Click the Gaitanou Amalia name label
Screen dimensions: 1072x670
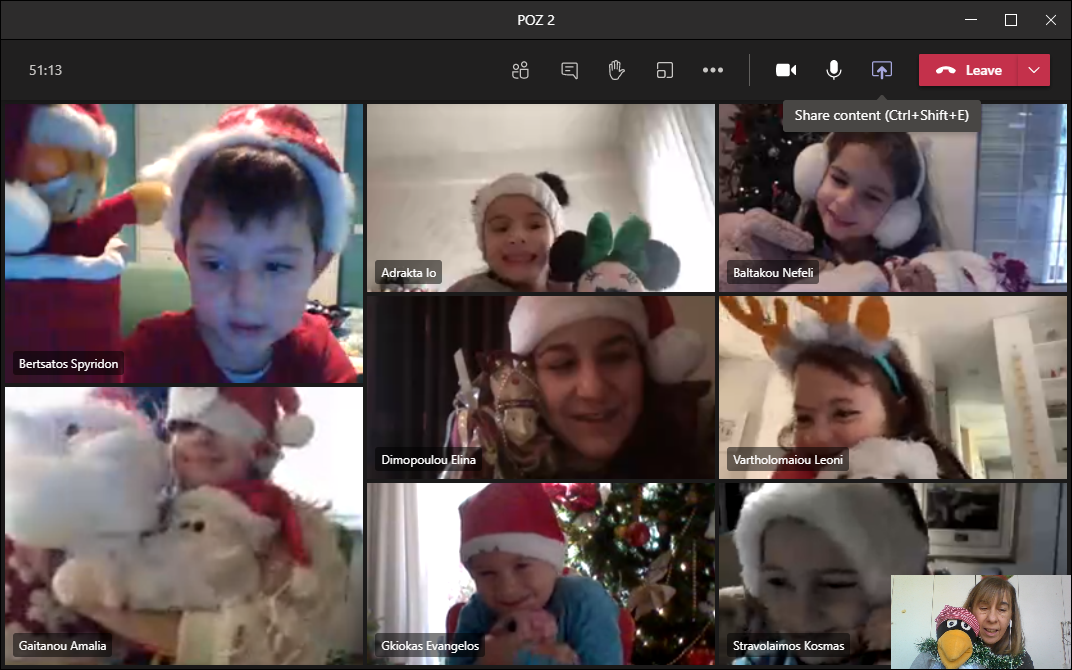click(x=62, y=645)
